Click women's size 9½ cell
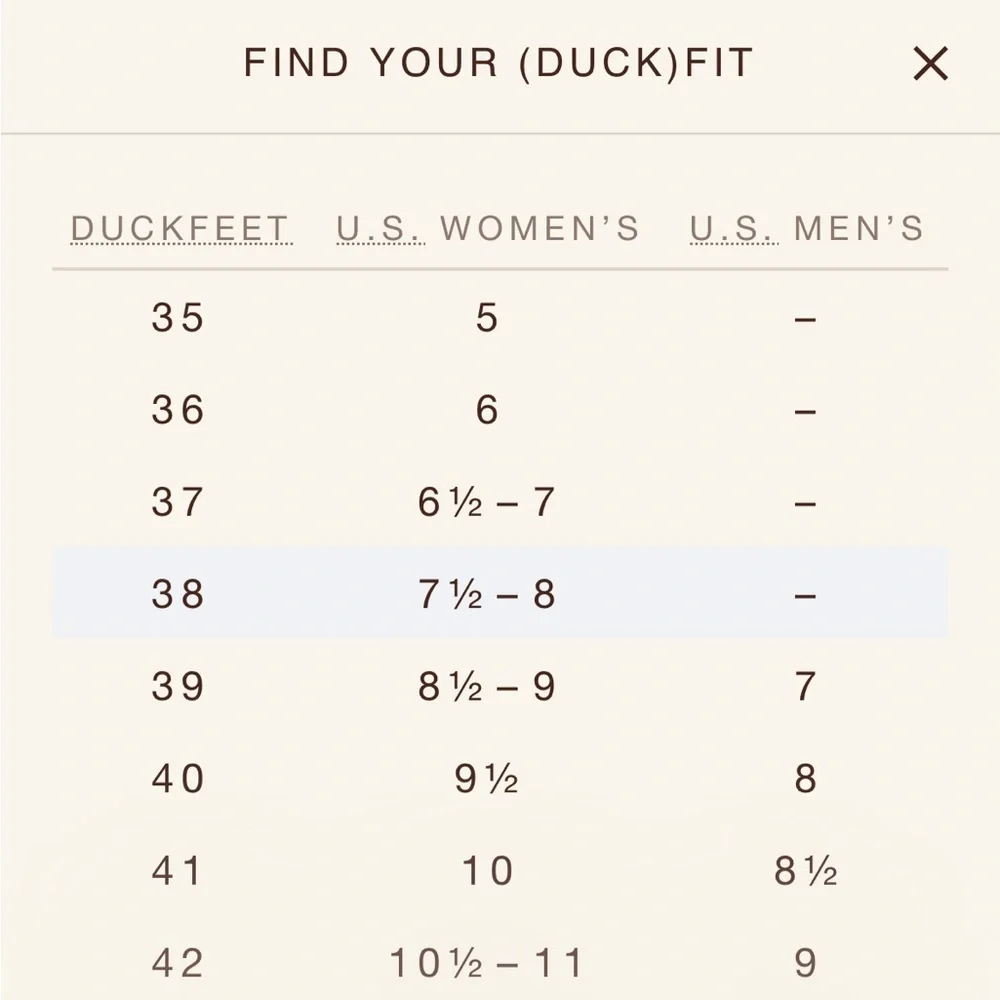 486,779
